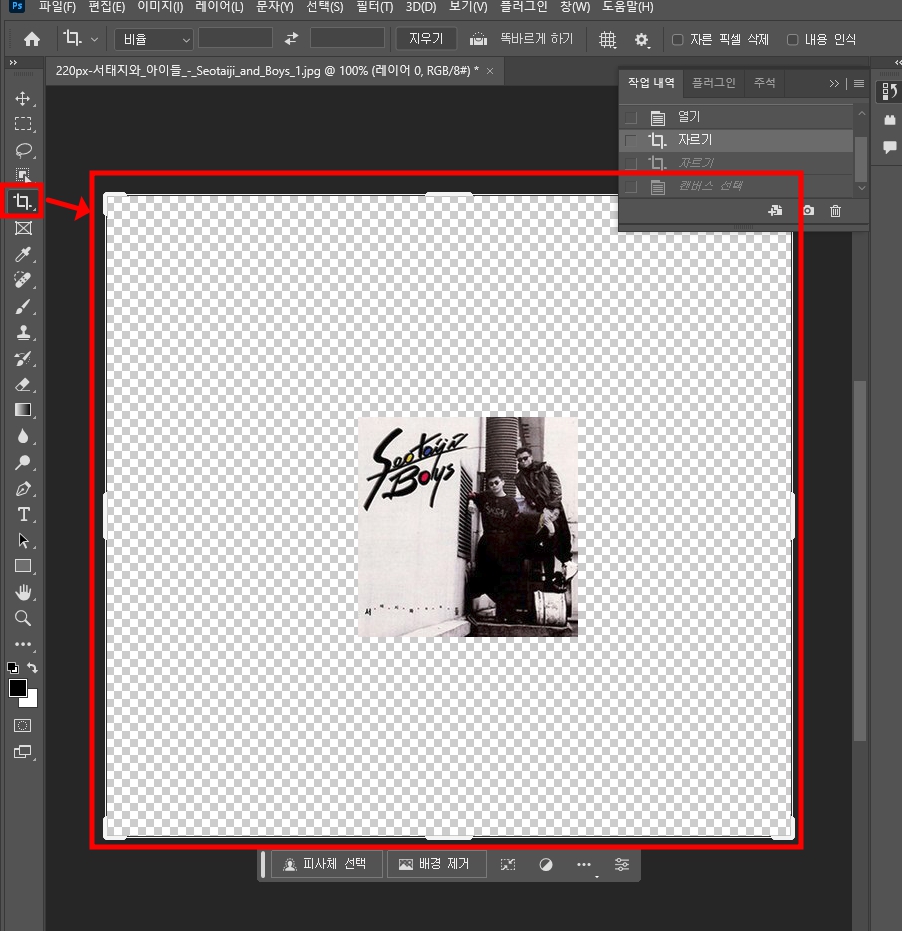The height and width of the screenshot is (931, 902).
Task: Select the Rectangular Marquee tool
Action: [23, 124]
